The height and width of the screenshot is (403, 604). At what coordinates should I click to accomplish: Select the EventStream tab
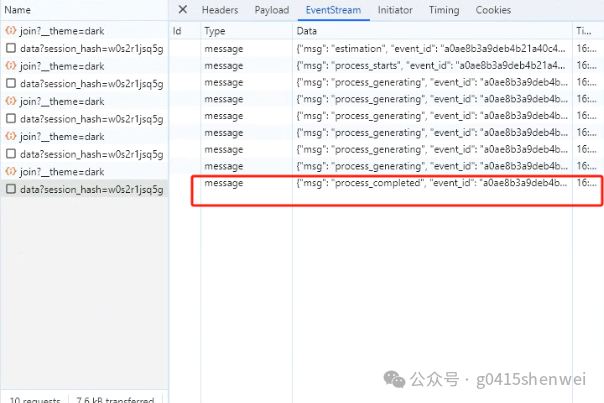click(x=333, y=10)
